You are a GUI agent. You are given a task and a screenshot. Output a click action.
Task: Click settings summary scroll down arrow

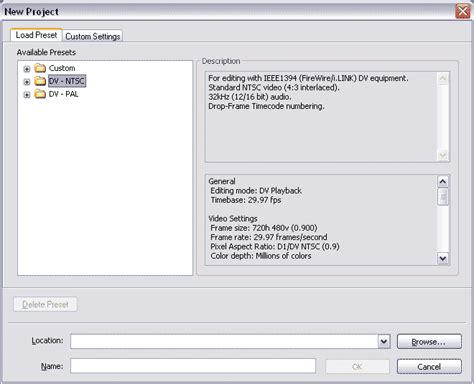(x=443, y=258)
